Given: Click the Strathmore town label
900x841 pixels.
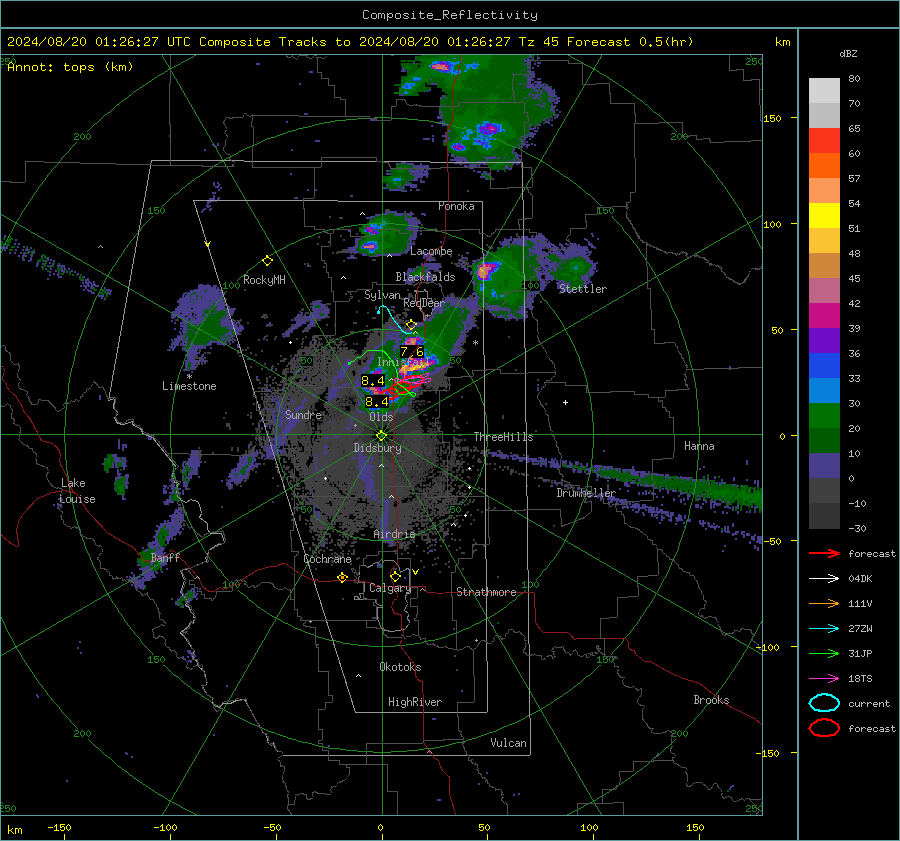Looking at the screenshot, I should [486, 592].
